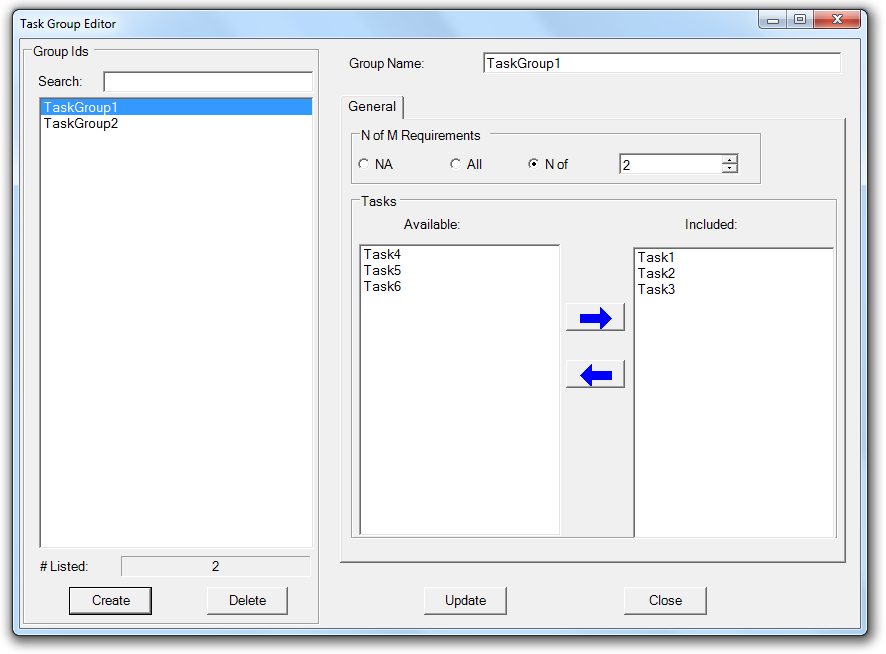Click the blue left arrow remove button
This screenshot has width=886, height=654.
[595, 375]
